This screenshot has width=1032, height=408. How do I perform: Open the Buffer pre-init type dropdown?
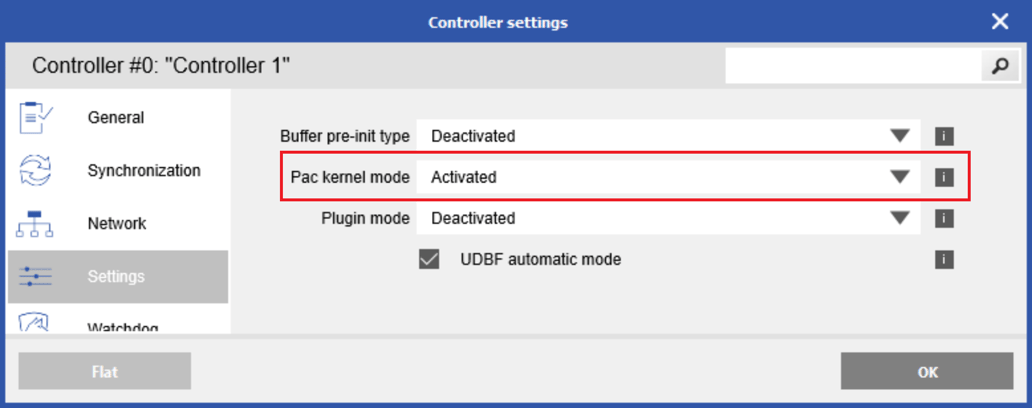click(x=900, y=136)
